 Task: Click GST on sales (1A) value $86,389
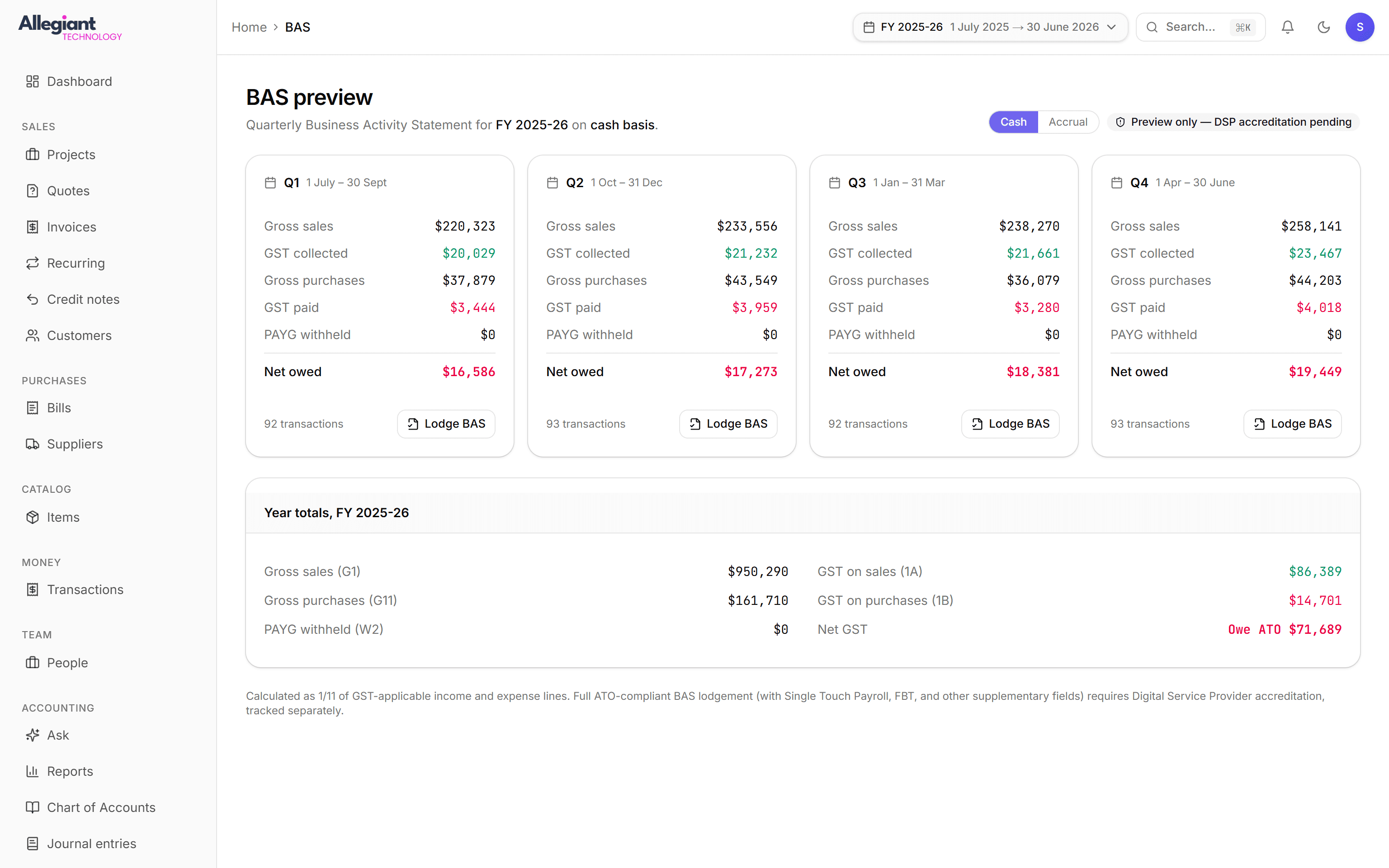[x=1315, y=572]
